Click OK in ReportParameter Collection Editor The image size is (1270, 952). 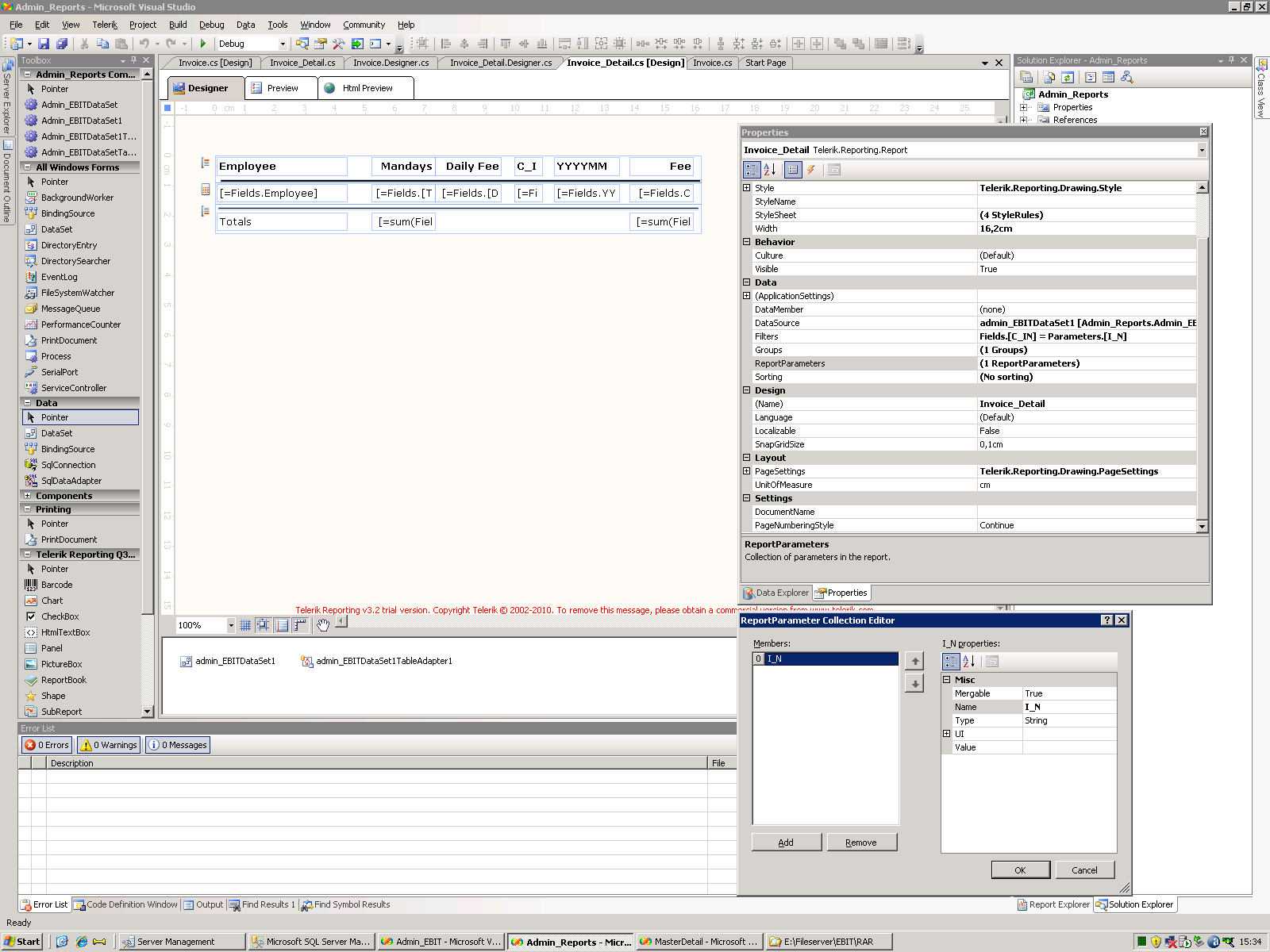point(1020,870)
